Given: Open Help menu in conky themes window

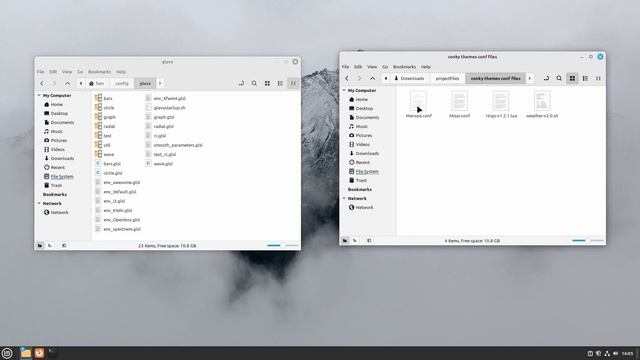Looking at the screenshot, I should [x=426, y=67].
